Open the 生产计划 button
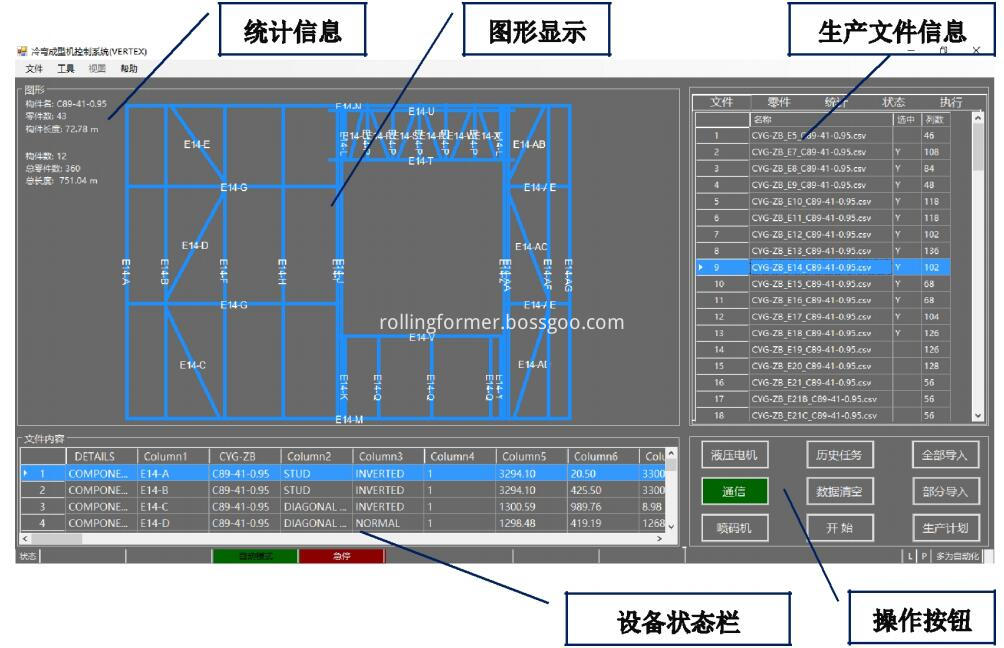Image resolution: width=1004 pixels, height=648 pixels. click(944, 528)
